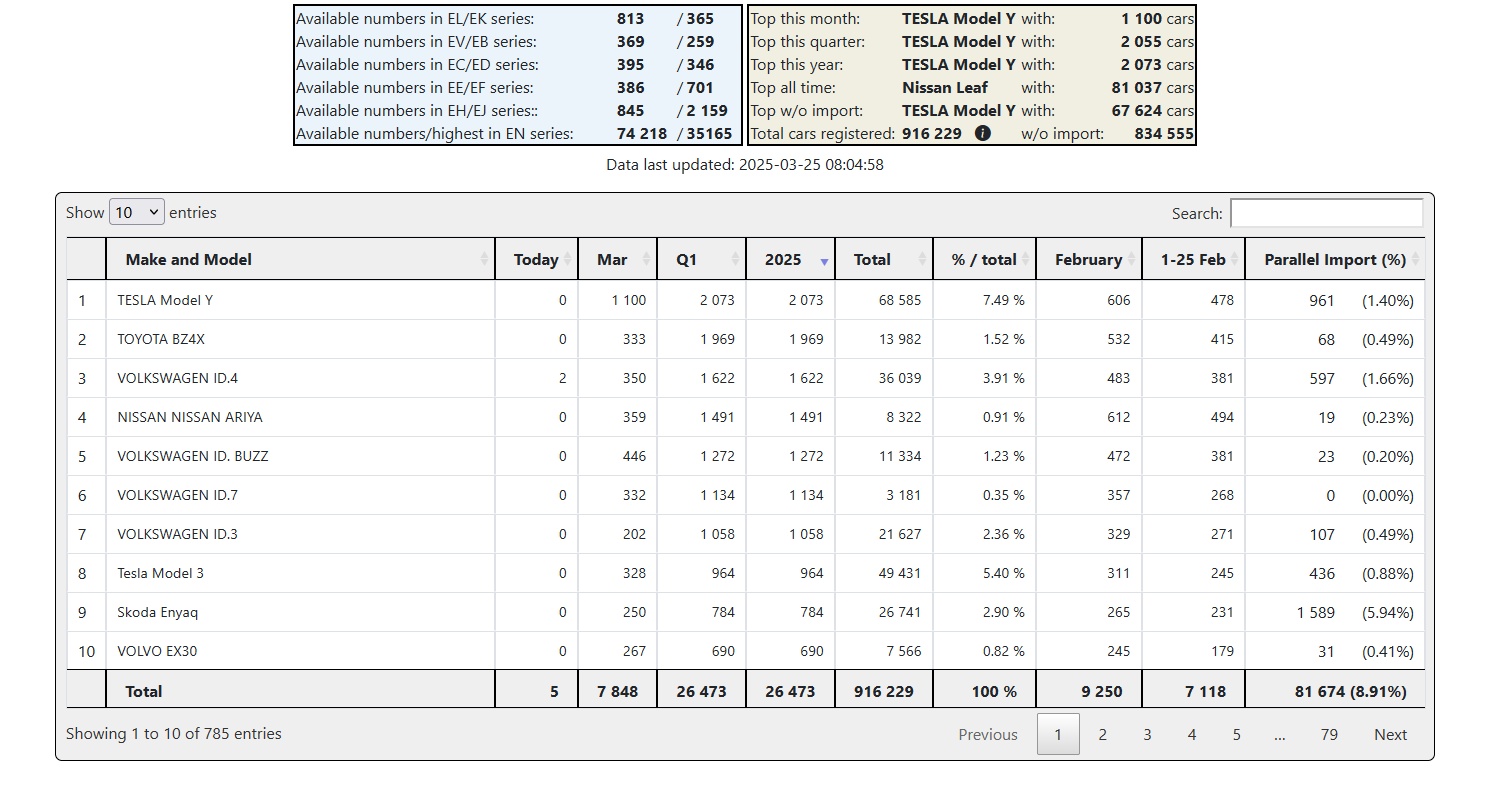The image size is (1492, 785).
Task: Click the VOLKSWAGEN ID. BUZZ model name
Action: click(x=193, y=456)
